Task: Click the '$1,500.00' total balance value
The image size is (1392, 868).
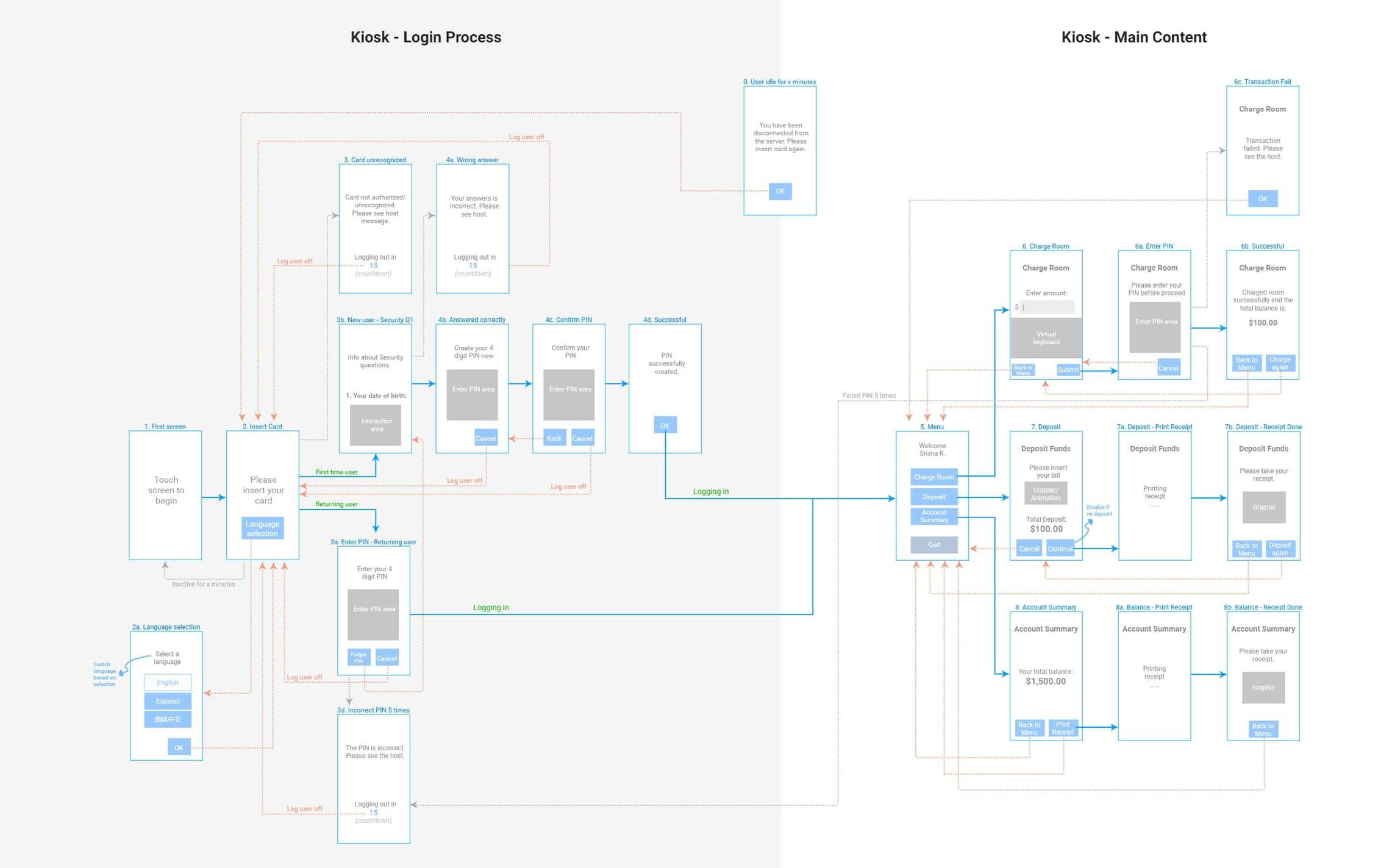Action: pos(1046,681)
